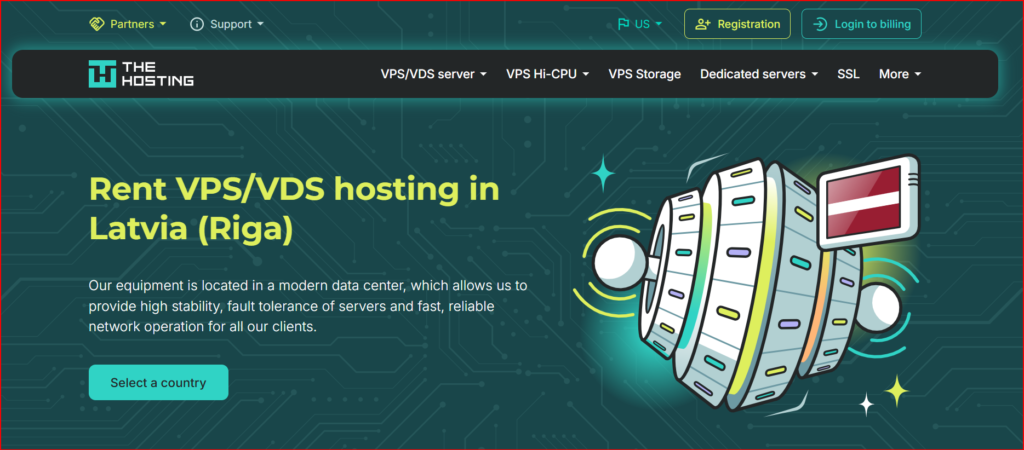Click the caret arrow next to Partners
Screen dimensions: 1024x450
point(163,24)
